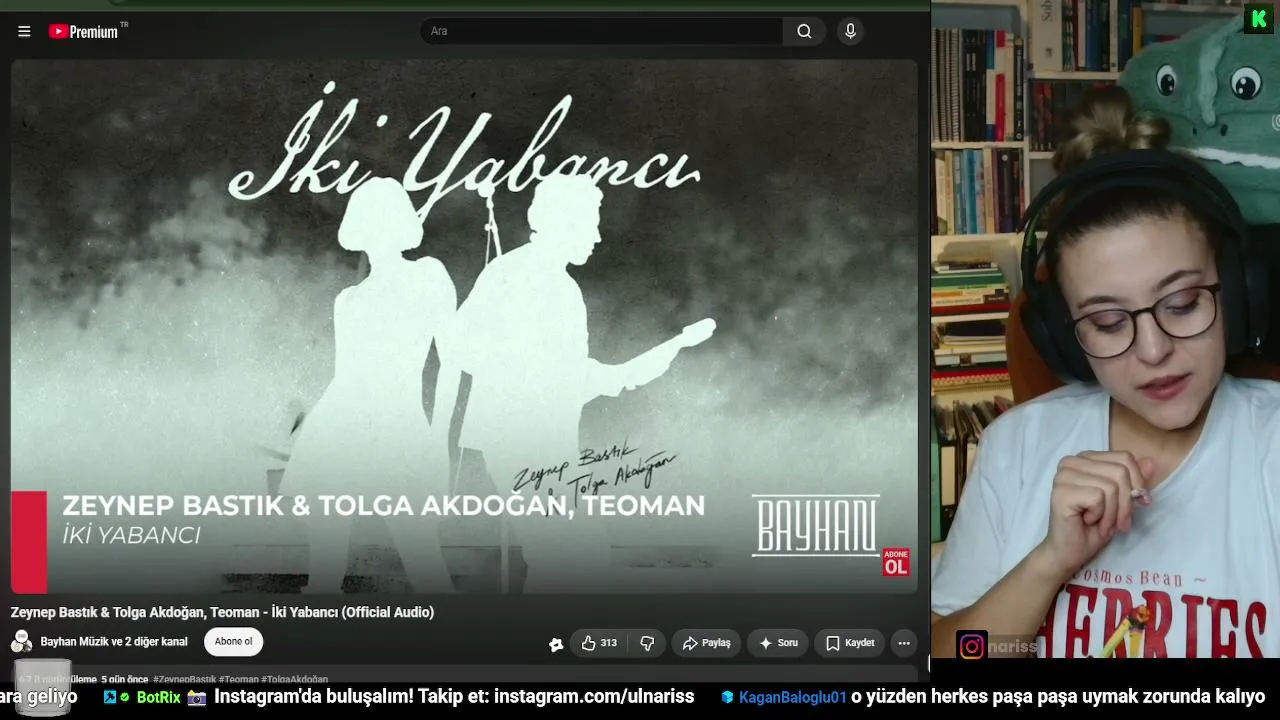Click the blue badge before KaganBaloglu01

pos(727,697)
